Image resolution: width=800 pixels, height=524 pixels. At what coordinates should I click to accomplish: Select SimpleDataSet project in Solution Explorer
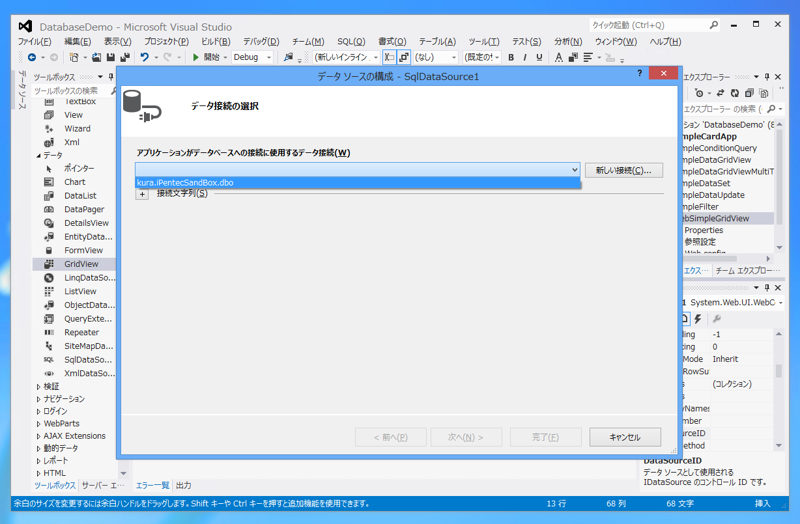707,183
